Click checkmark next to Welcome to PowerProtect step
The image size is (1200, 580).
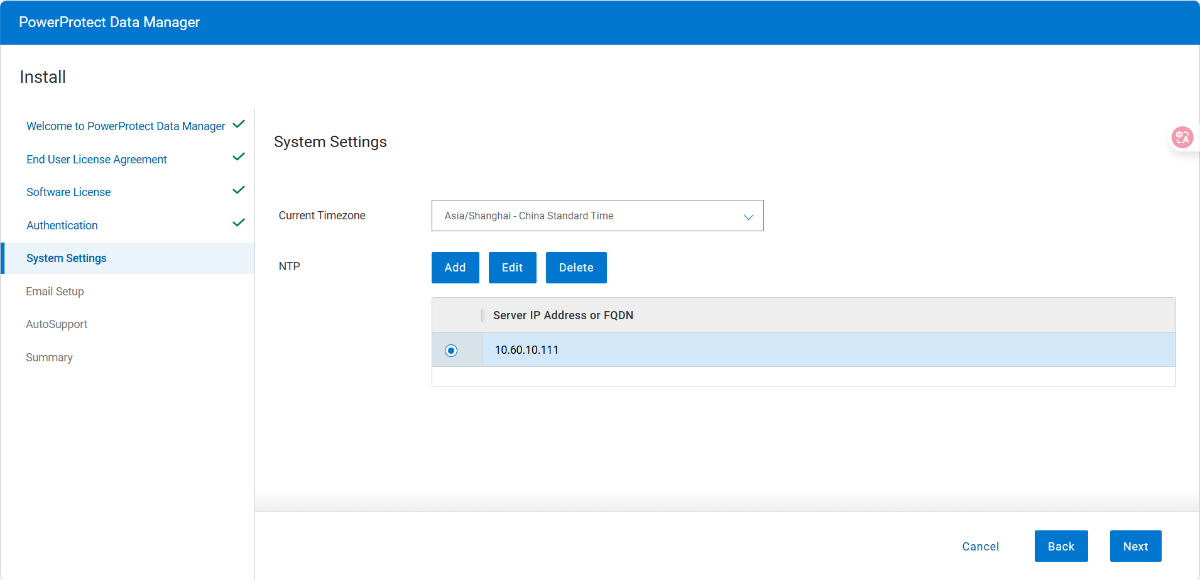point(238,125)
